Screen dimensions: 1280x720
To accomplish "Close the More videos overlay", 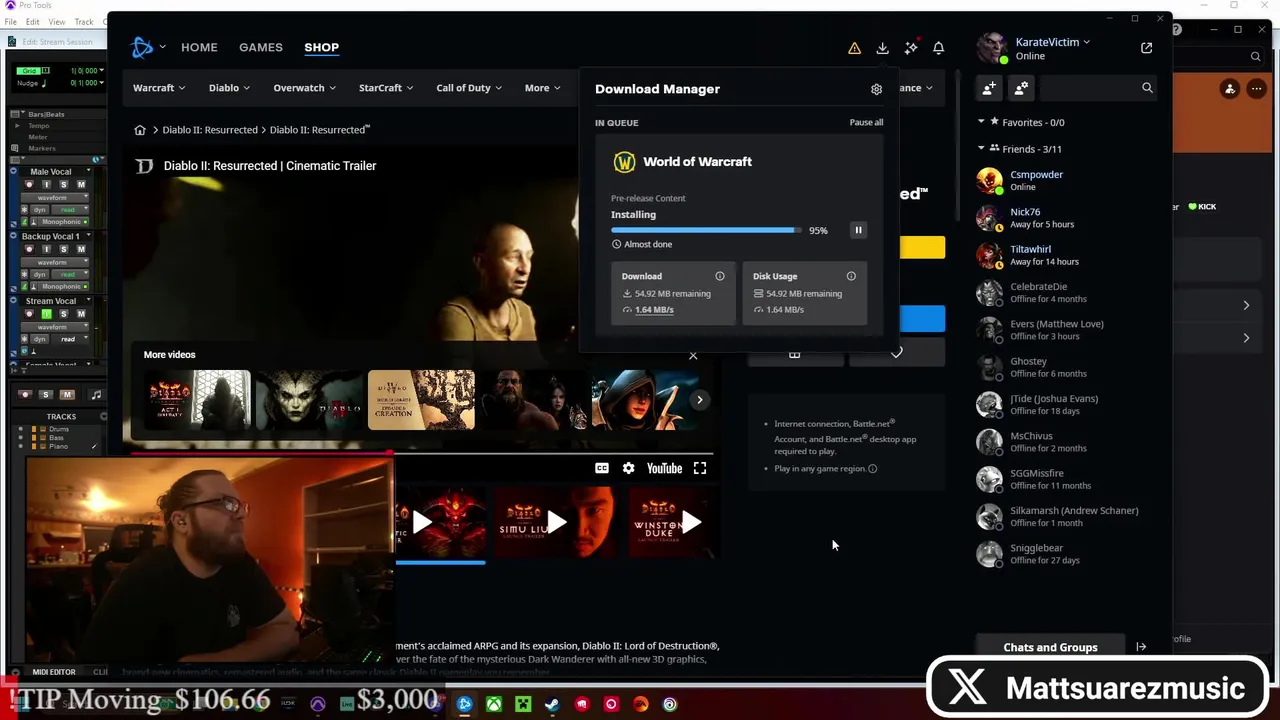I will click(x=693, y=355).
